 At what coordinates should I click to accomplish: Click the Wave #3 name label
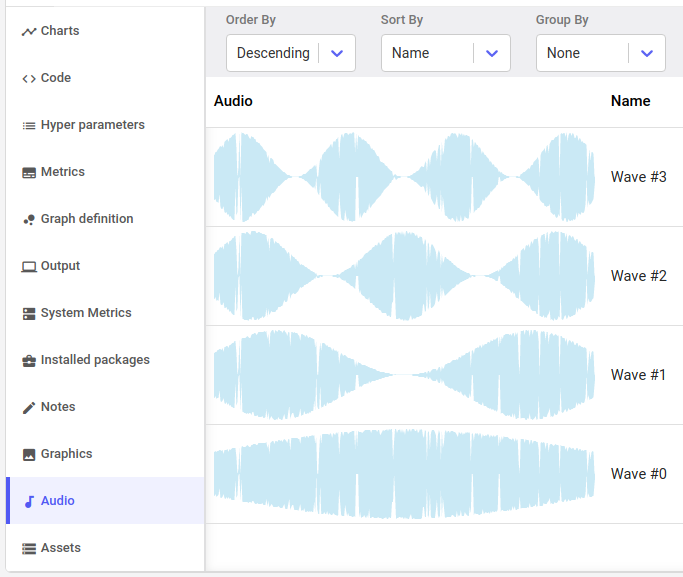[639, 177]
